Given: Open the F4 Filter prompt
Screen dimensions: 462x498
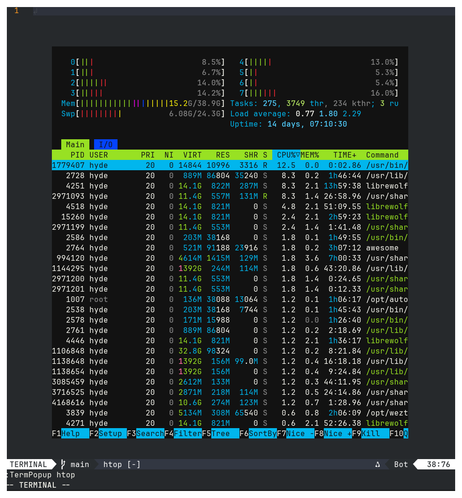Looking at the screenshot, I should tap(183, 433).
